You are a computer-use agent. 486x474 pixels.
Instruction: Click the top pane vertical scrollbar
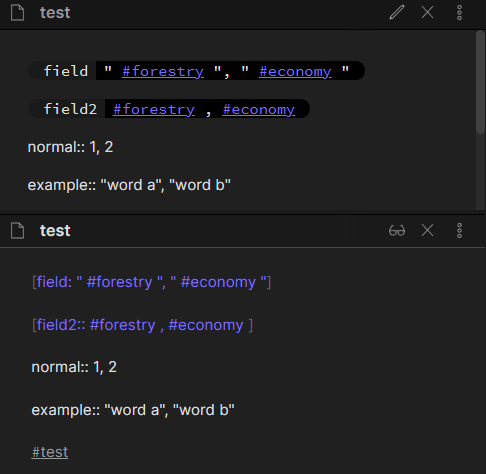pyautogui.click(x=480, y=83)
